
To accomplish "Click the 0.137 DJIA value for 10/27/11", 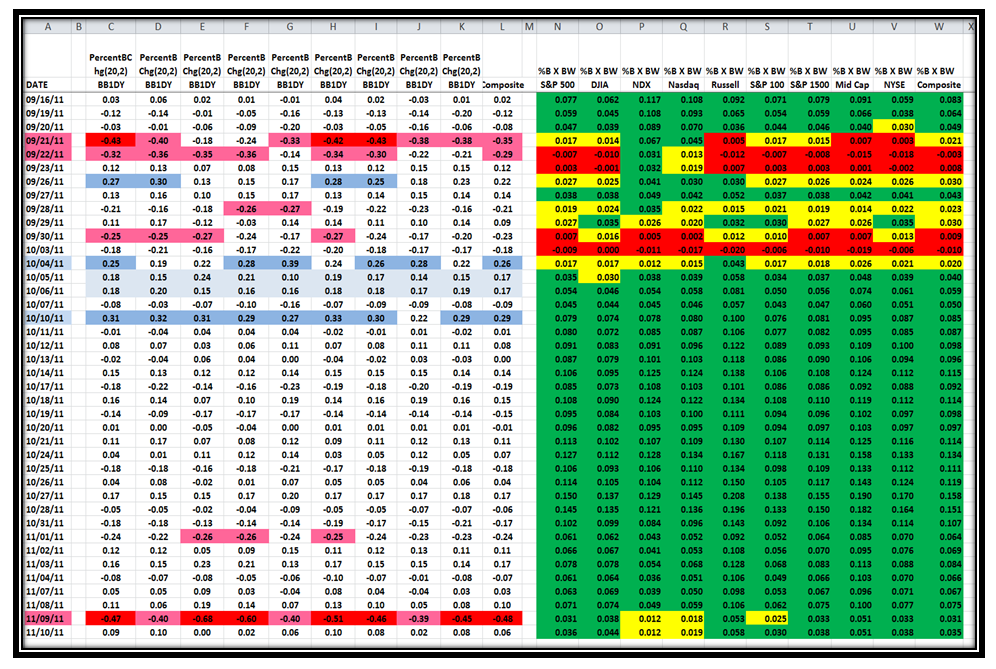I will (600, 496).
